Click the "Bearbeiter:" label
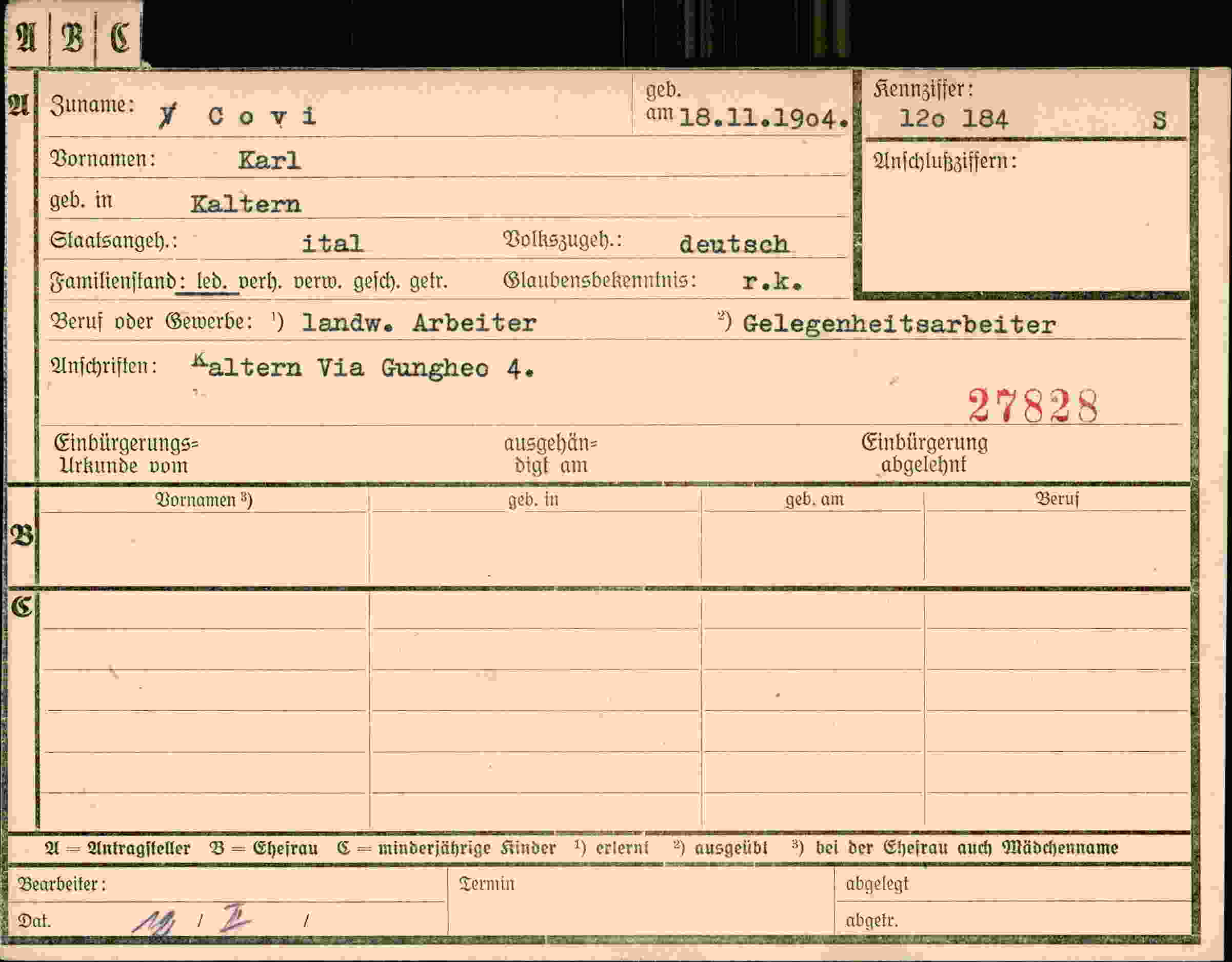Image resolution: width=1232 pixels, height=962 pixels. [x=62, y=884]
